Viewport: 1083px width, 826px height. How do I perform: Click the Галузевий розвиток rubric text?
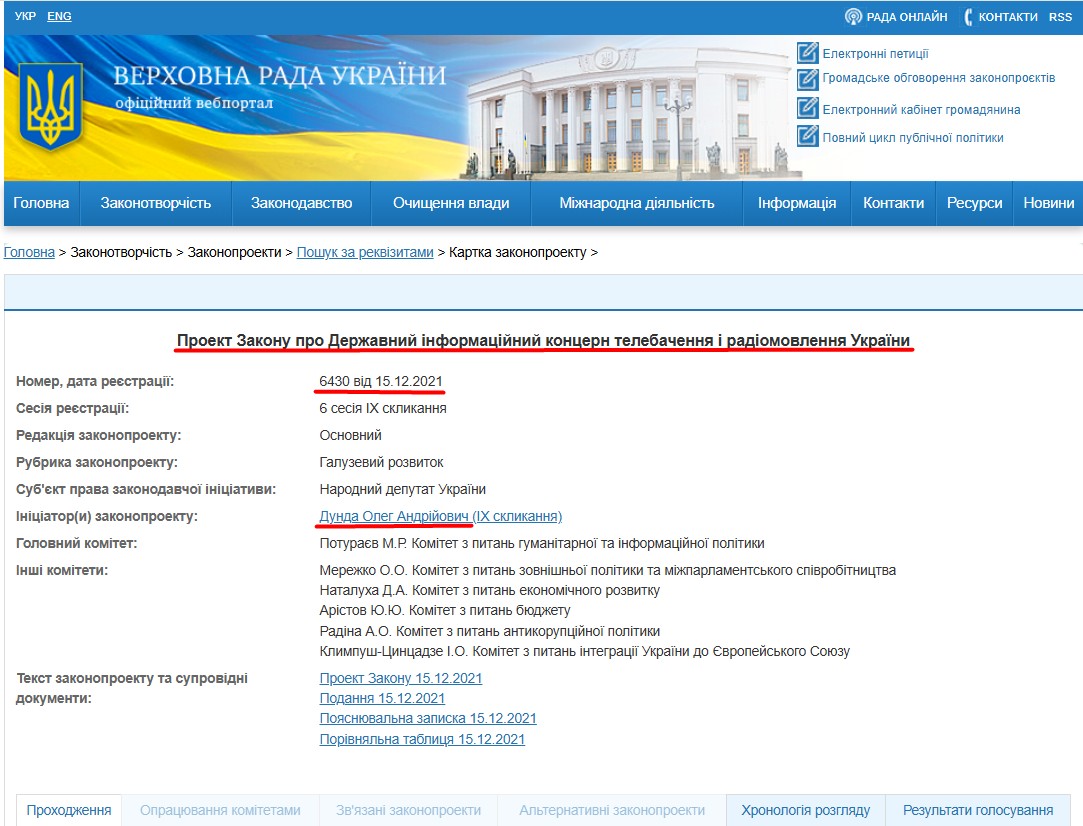(x=381, y=462)
